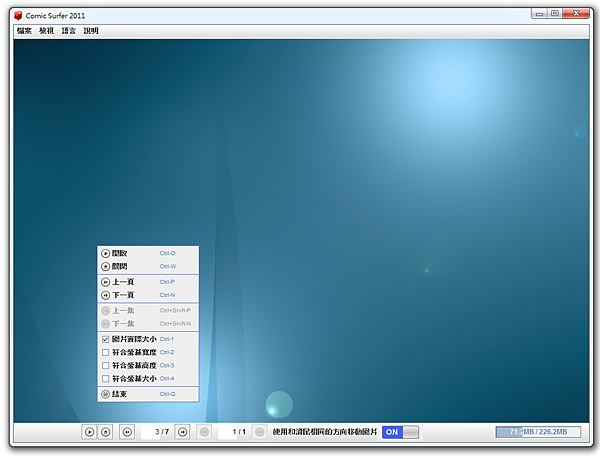600x456 pixels.
Task: Open the 檢視 (View) menu
Action: [x=46, y=31]
